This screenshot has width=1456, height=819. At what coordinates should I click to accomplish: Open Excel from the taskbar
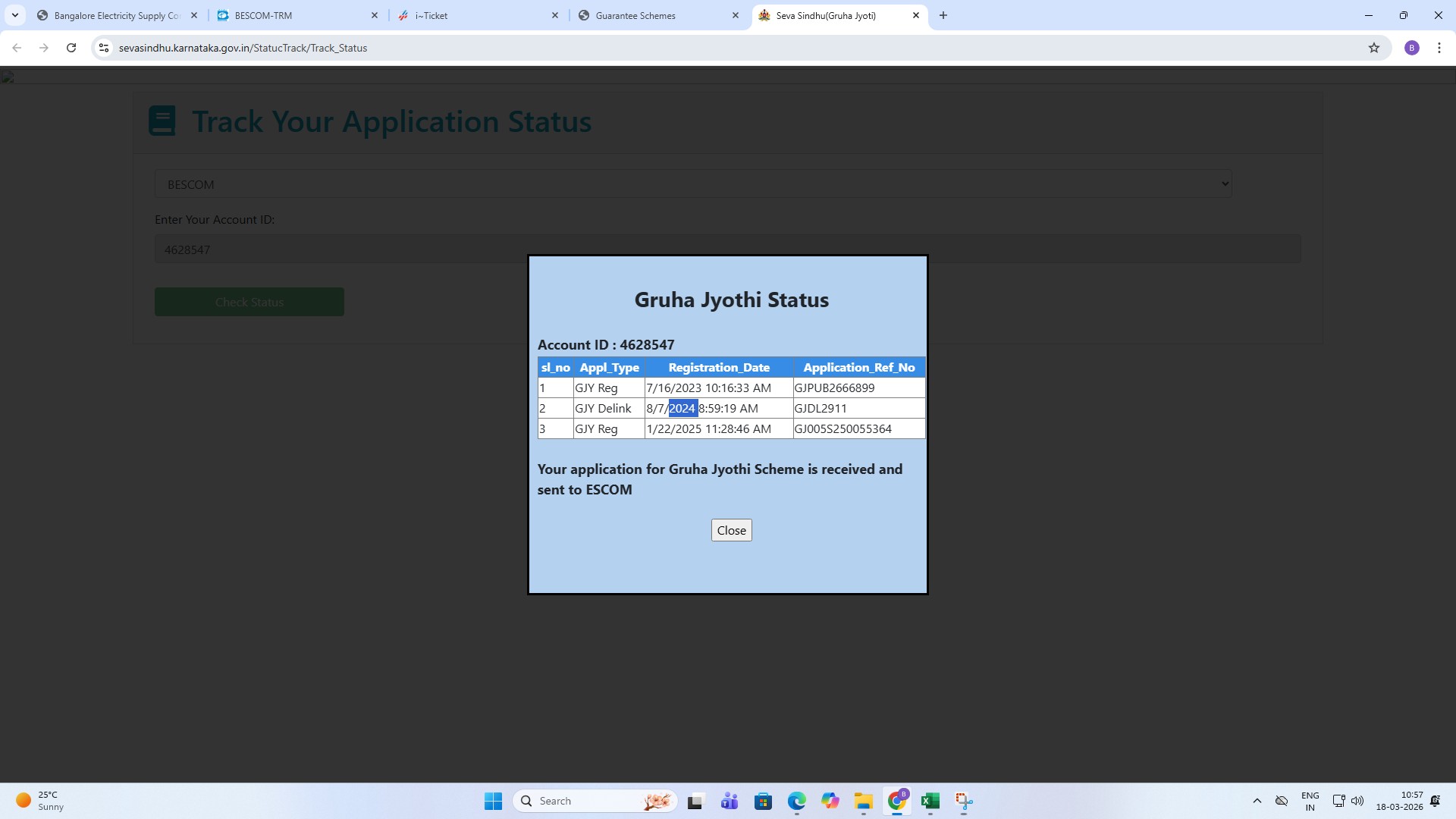[x=930, y=801]
